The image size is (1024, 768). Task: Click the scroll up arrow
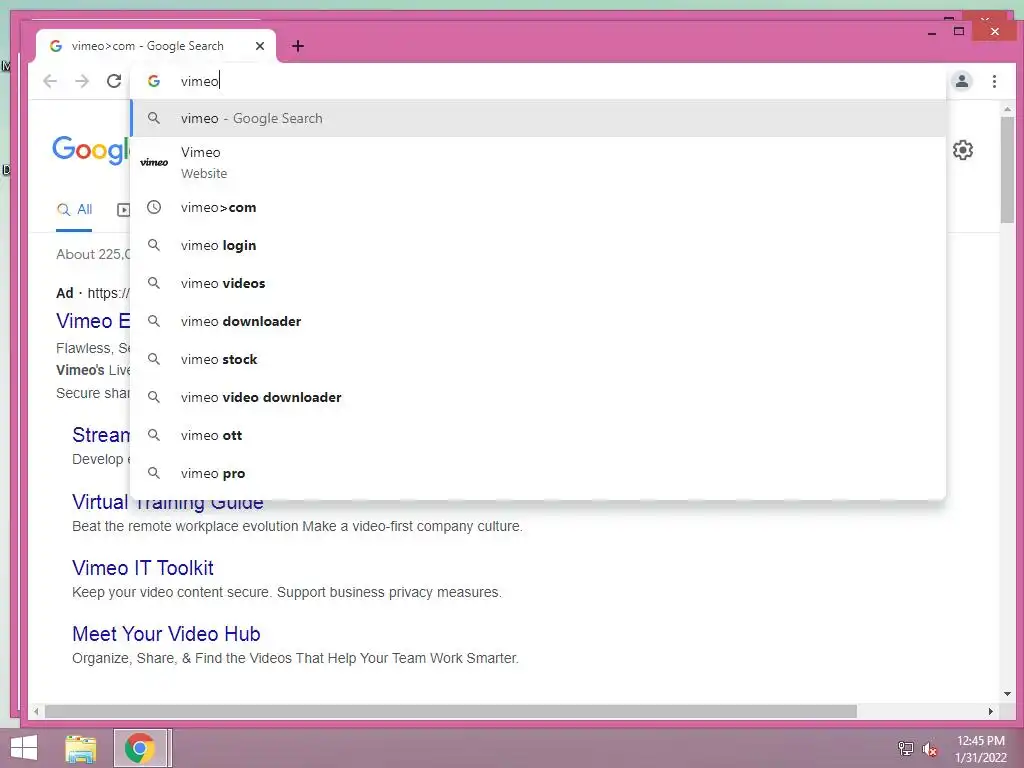pyautogui.click(x=1007, y=109)
